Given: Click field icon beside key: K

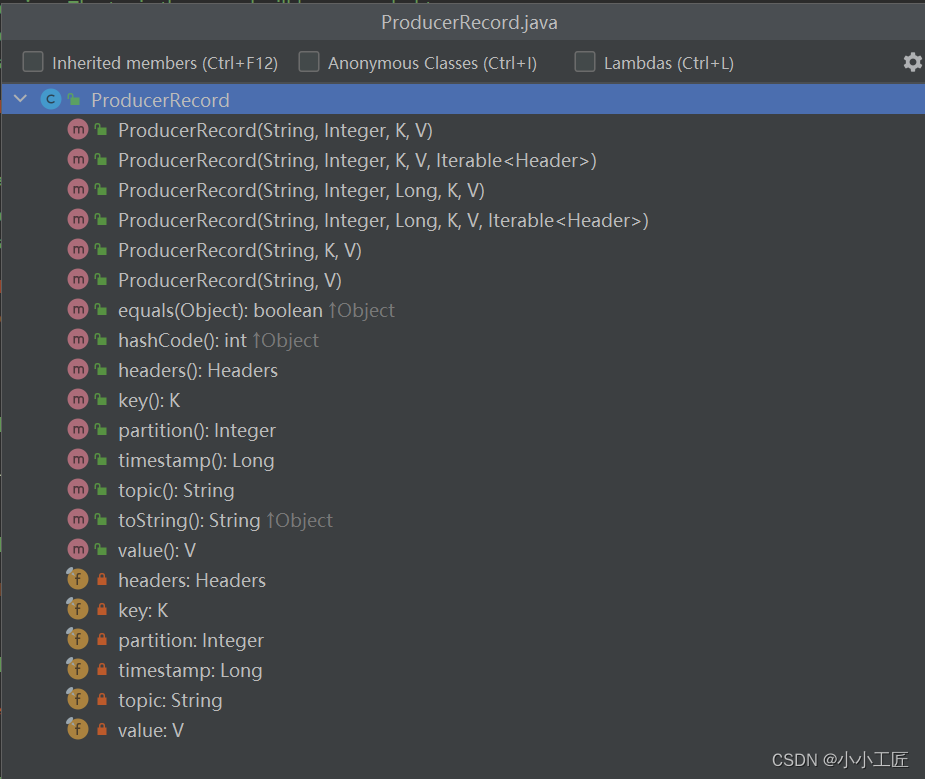Looking at the screenshot, I should pyautogui.click(x=77, y=609).
